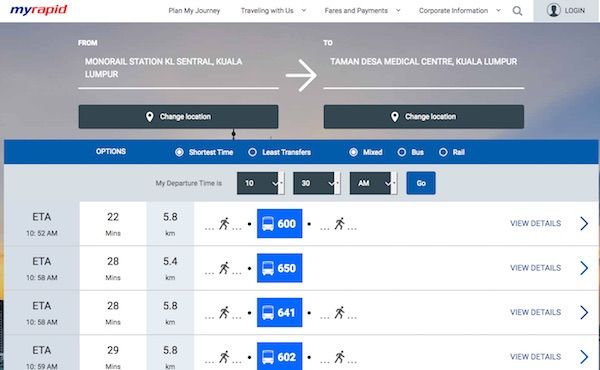Select the bus 650 route badge
Viewport: 600px width, 370px height.
click(279, 268)
